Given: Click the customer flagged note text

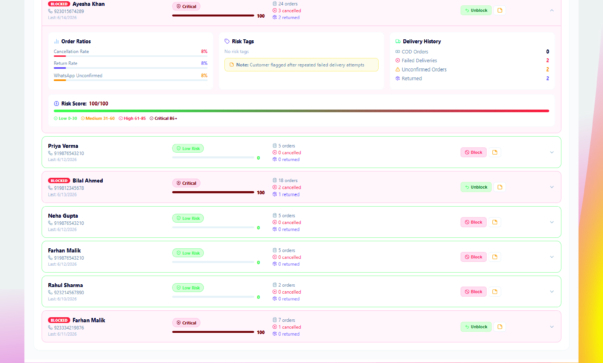Looking at the screenshot, I should [x=300, y=65].
